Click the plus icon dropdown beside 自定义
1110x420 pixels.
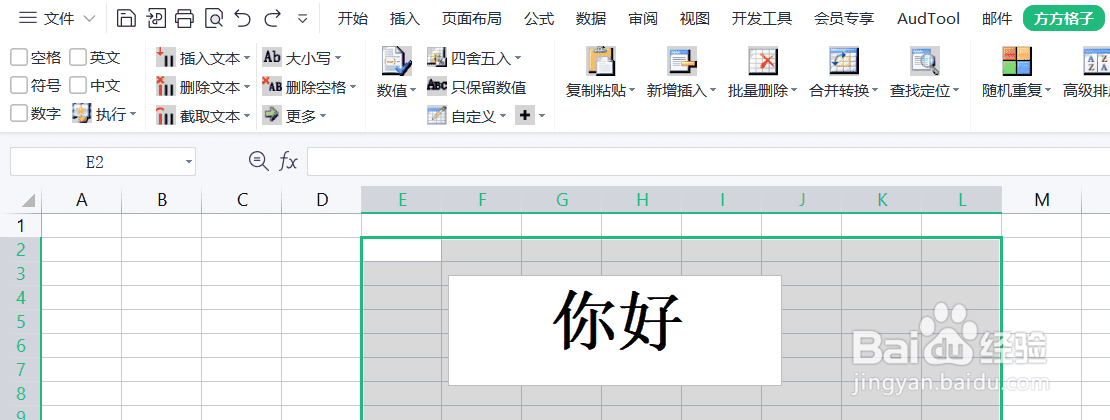click(531, 115)
